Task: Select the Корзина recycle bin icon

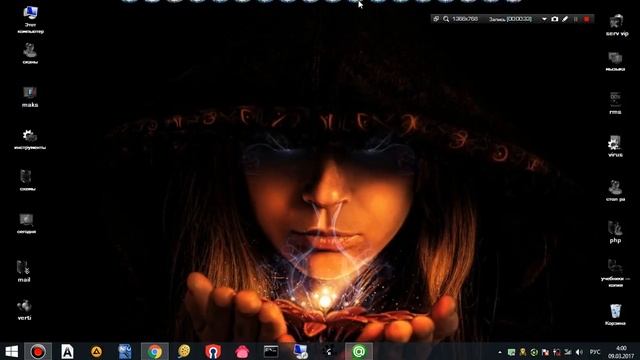Action: [615, 314]
